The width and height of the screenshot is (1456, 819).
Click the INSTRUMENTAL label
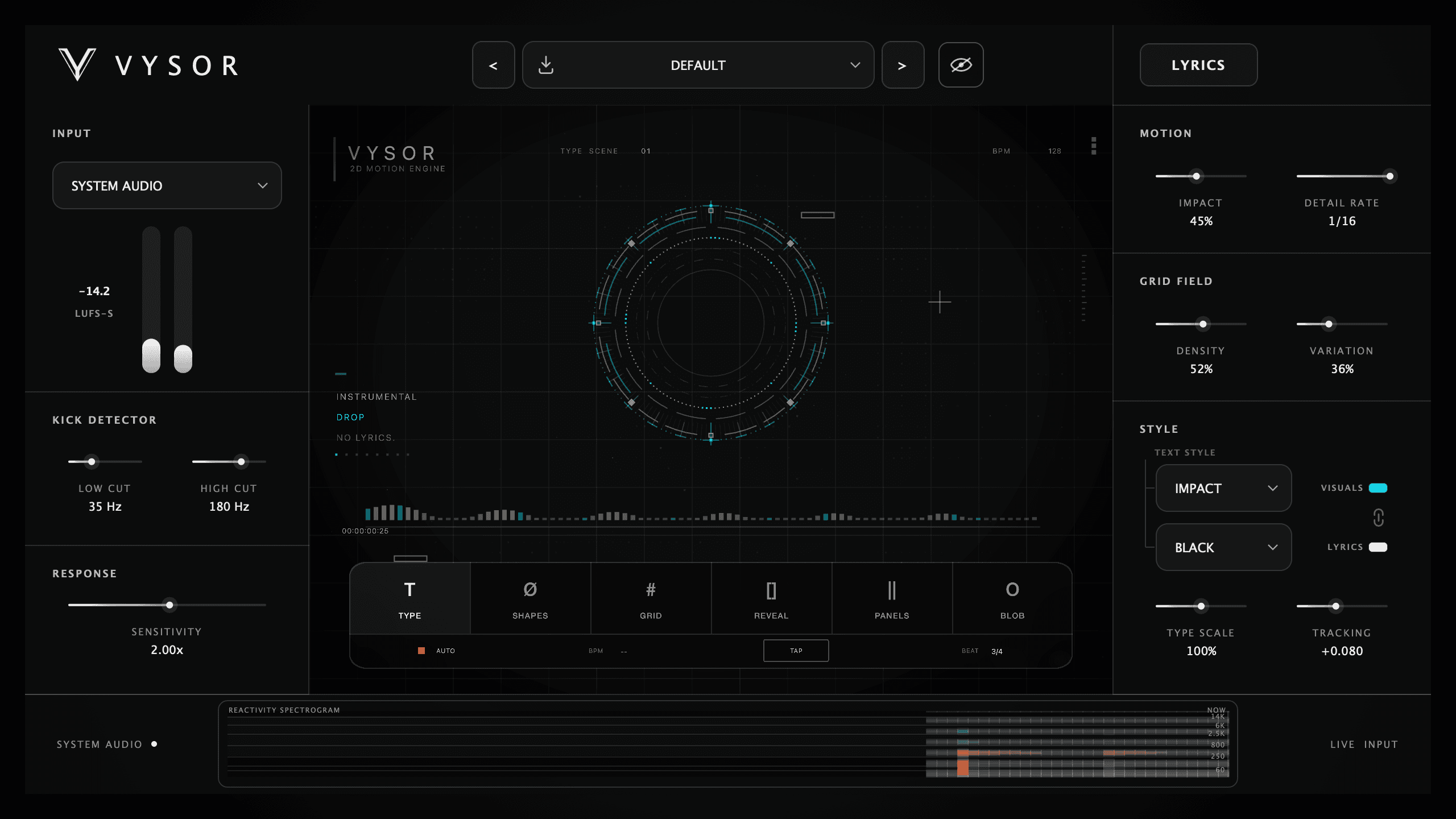point(377,397)
